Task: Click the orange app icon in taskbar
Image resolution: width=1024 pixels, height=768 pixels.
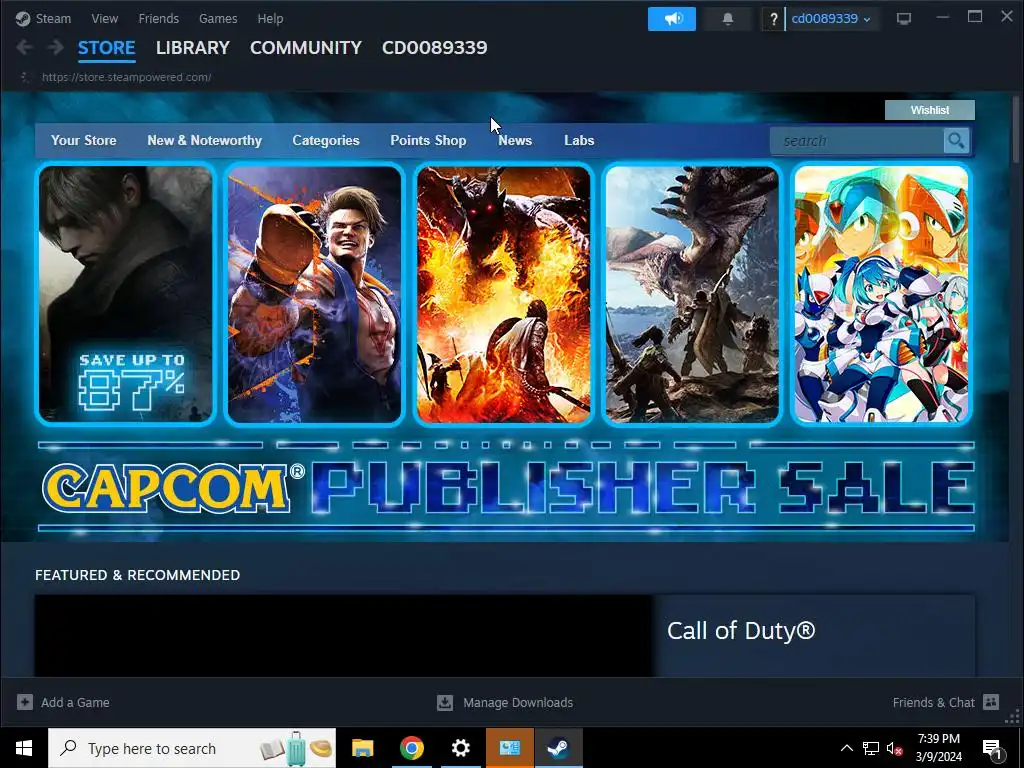Action: pos(509,748)
